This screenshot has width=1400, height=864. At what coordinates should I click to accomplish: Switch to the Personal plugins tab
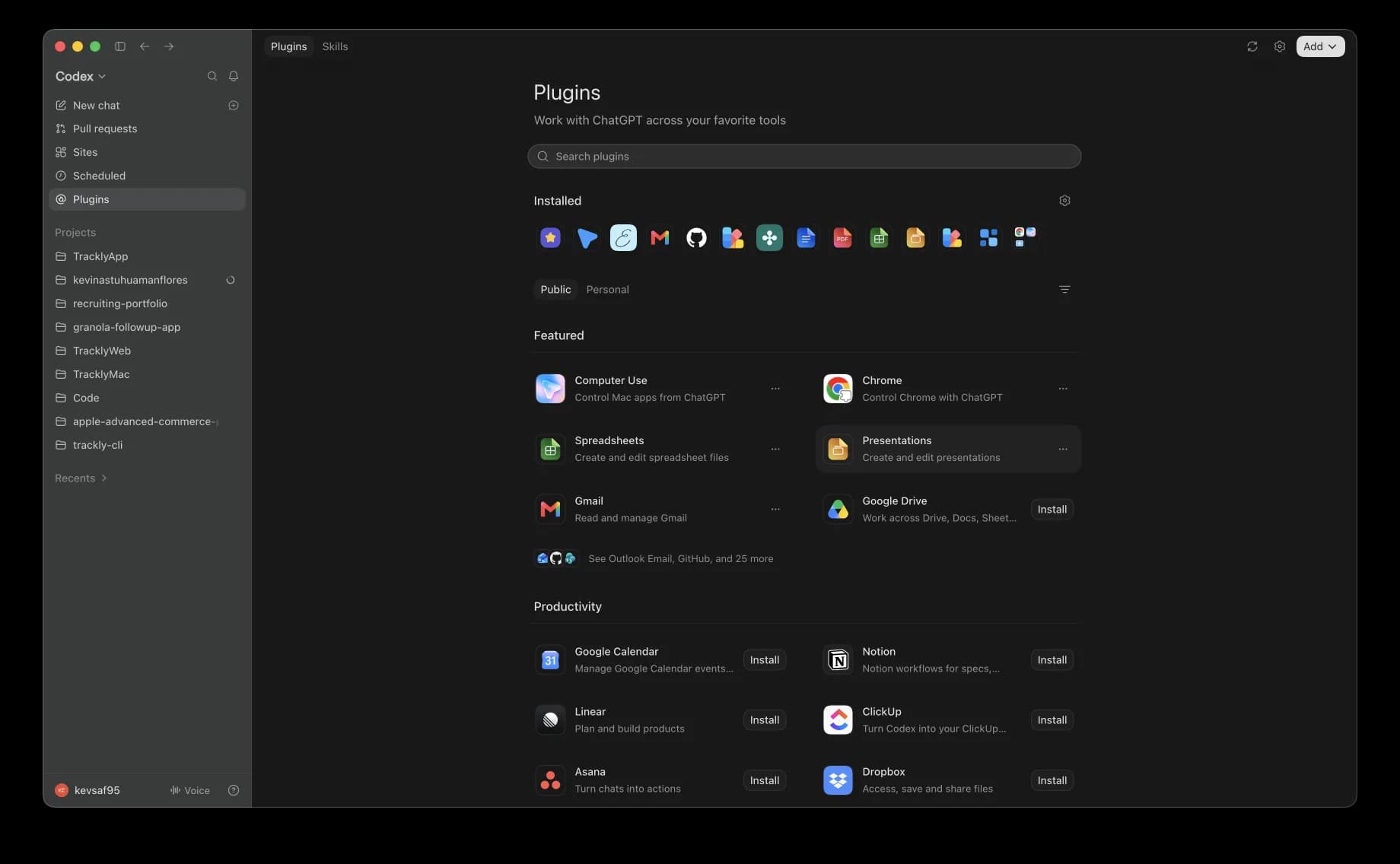[x=607, y=290]
